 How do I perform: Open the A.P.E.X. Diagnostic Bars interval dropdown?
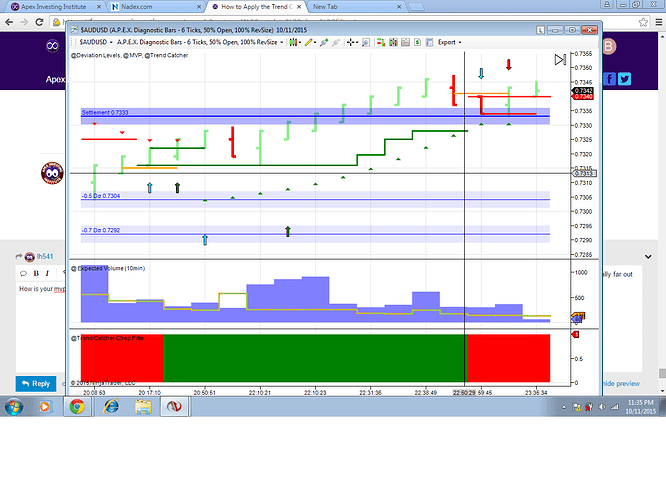point(200,42)
